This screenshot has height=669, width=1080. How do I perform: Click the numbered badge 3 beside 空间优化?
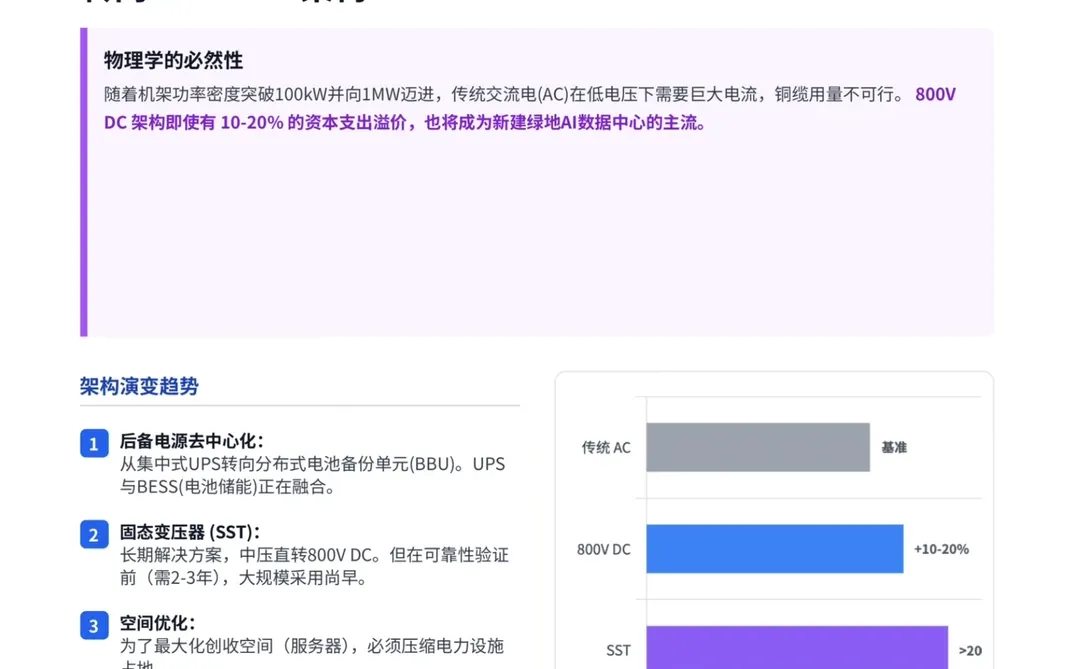pyautogui.click(x=93, y=625)
